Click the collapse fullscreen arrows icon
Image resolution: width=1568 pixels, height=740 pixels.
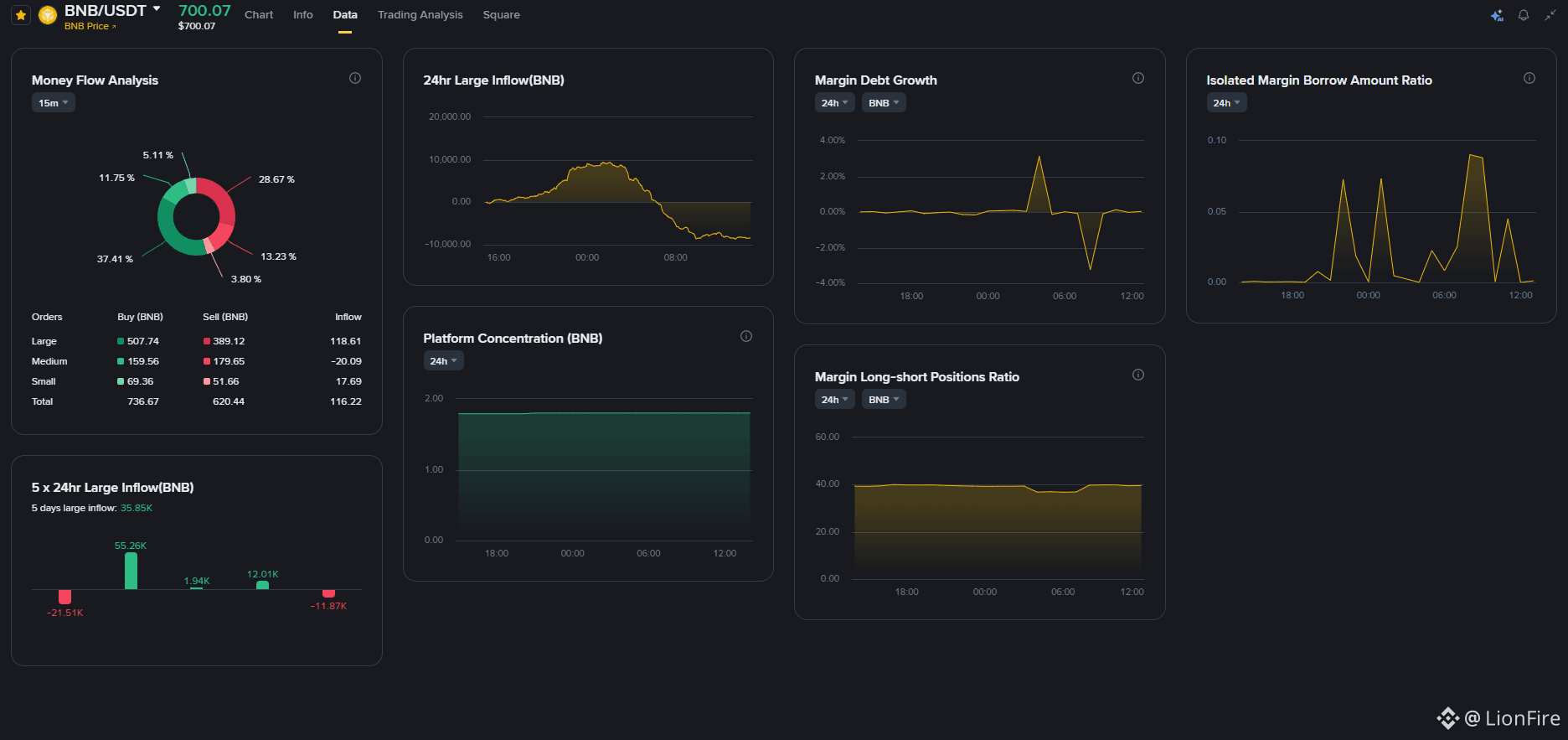click(1550, 15)
